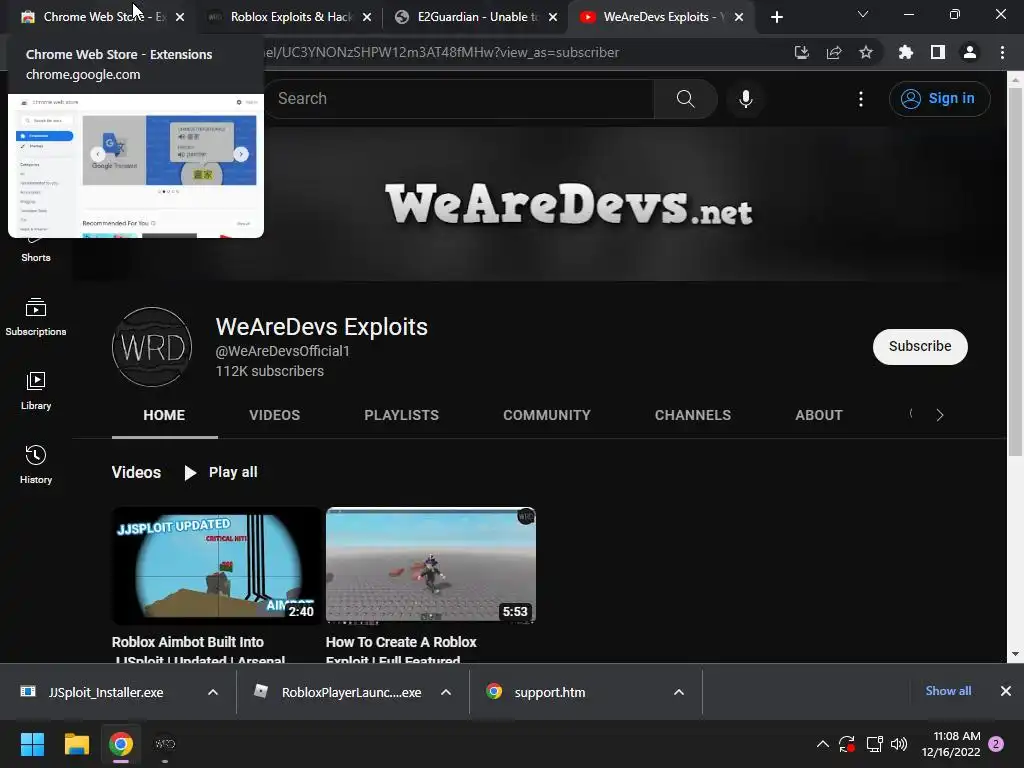Close the Roblox Exploits & Hacks tab
Screen dimensions: 1024x768
pyautogui.click(x=367, y=17)
